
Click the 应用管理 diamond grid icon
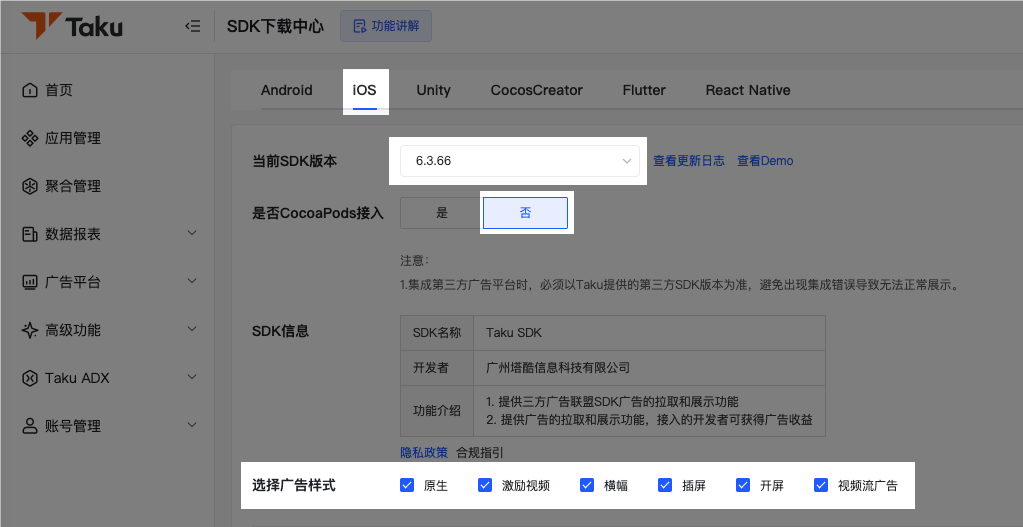point(30,138)
